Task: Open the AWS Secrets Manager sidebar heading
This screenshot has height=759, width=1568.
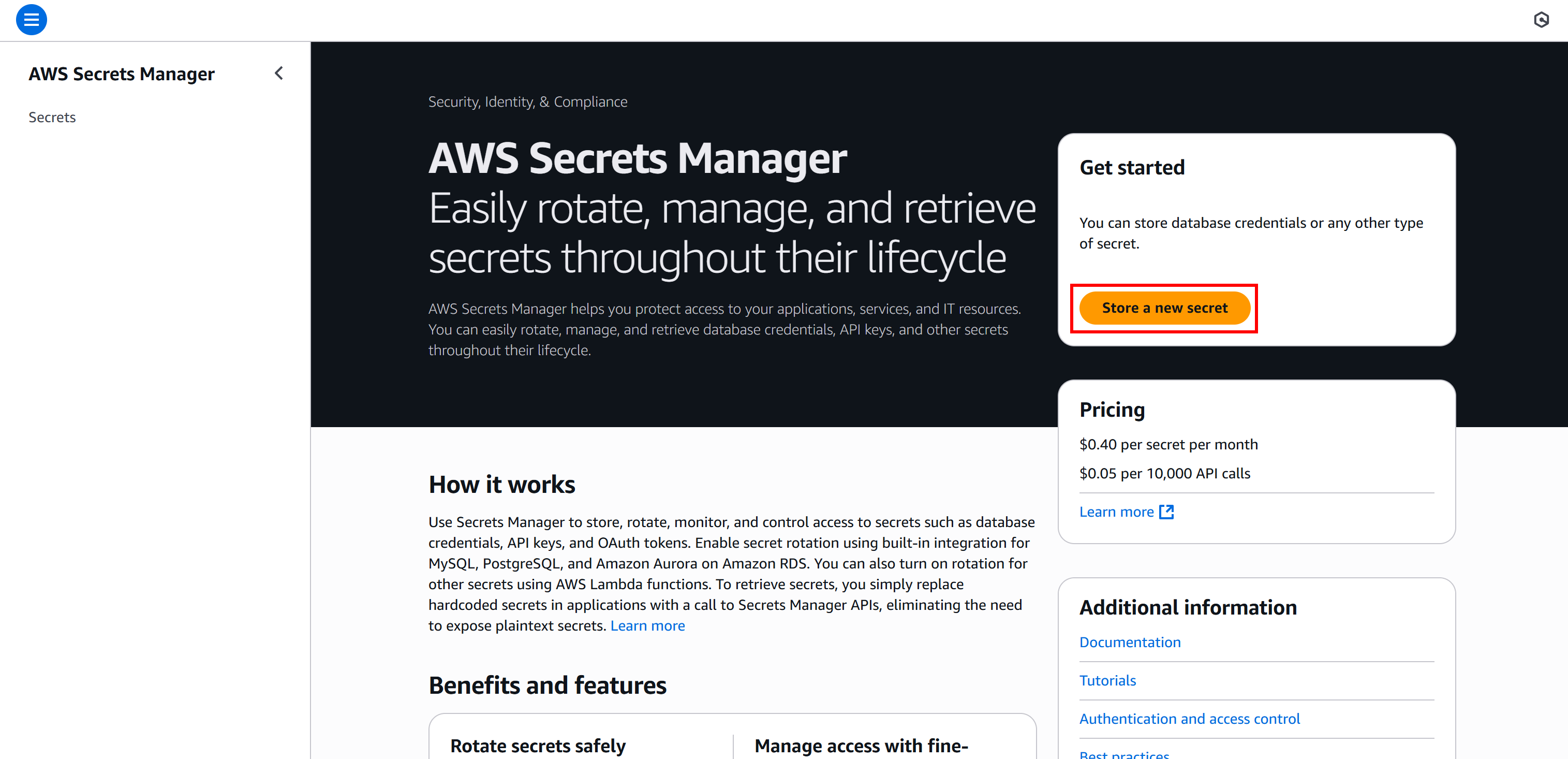Action: tap(122, 74)
